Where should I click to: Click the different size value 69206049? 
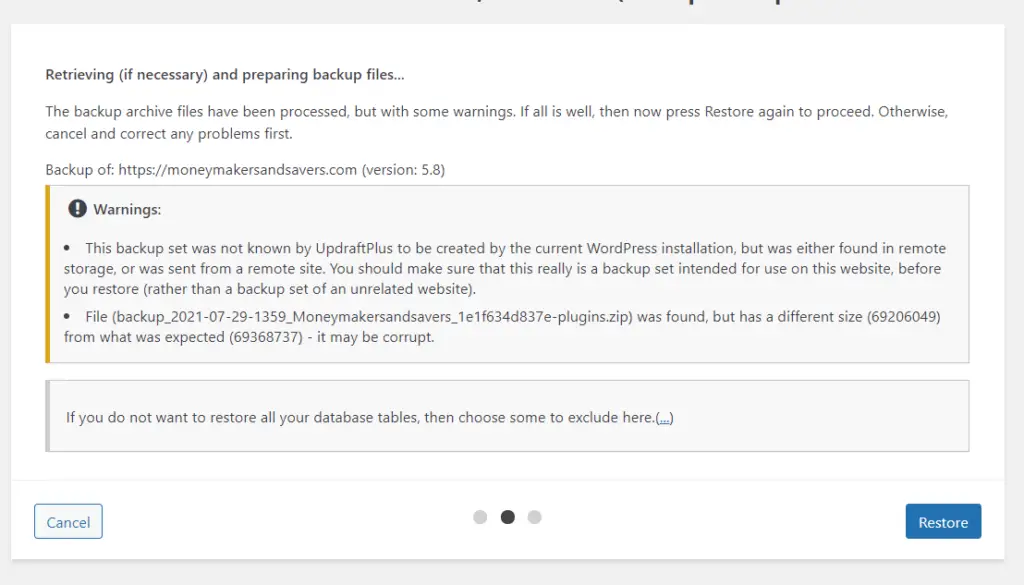coord(904,317)
